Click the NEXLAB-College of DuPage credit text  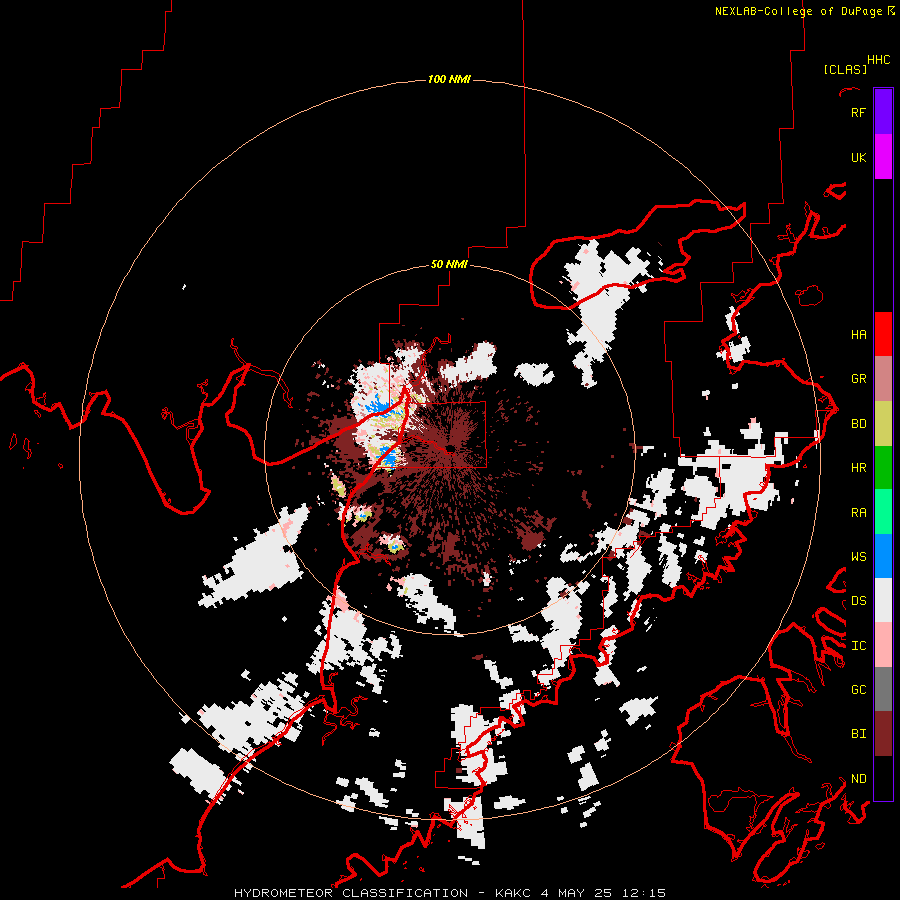click(798, 11)
